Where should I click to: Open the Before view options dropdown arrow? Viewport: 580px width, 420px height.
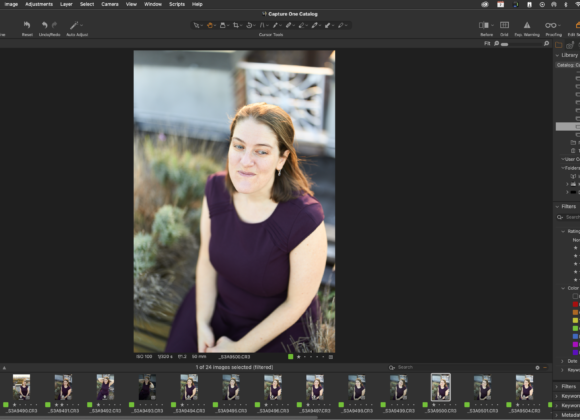coord(492,26)
